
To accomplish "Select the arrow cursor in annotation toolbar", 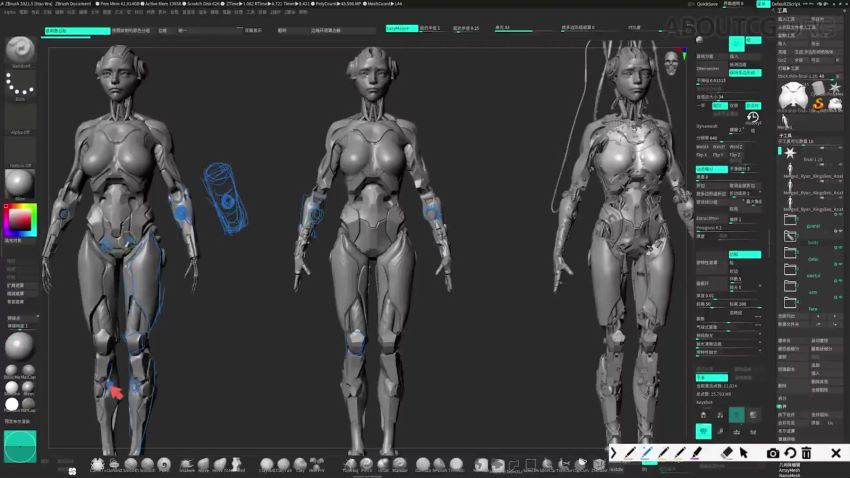I will 744,453.
